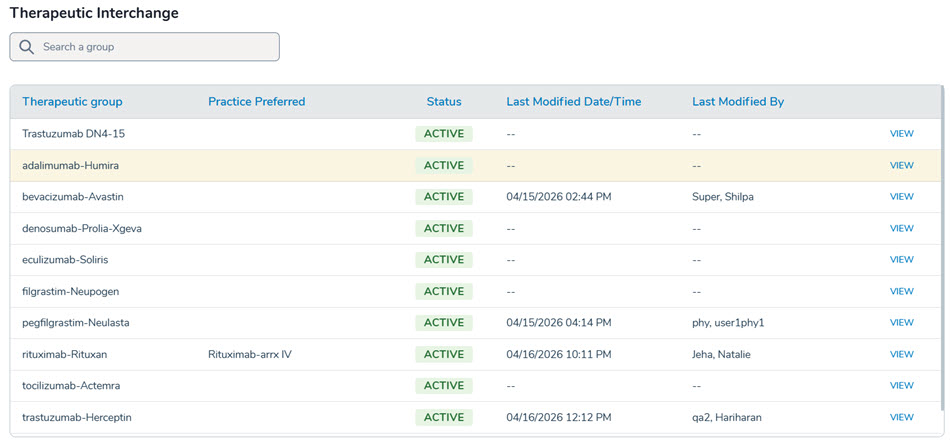Open VIEW for rituximab-Rituxan row
950x445 pixels.
[901, 355]
